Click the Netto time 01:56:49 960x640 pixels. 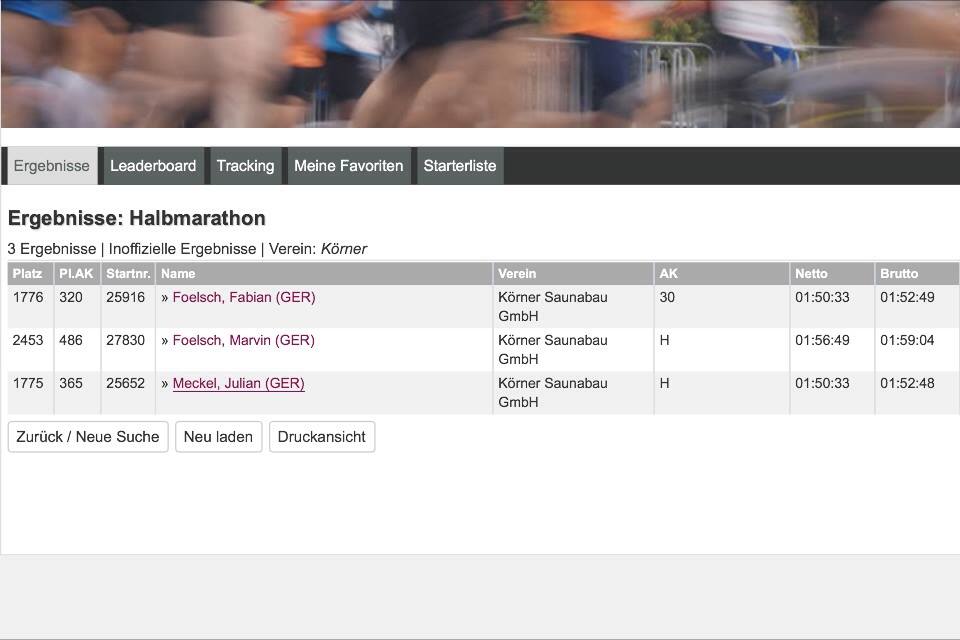822,340
